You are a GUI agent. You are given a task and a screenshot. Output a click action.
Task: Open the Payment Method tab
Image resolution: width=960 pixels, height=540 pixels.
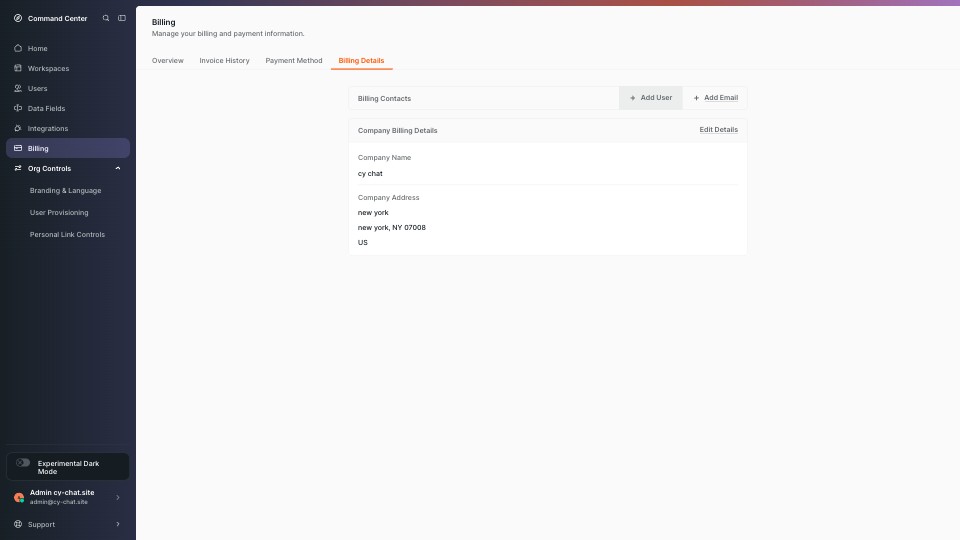pos(294,61)
